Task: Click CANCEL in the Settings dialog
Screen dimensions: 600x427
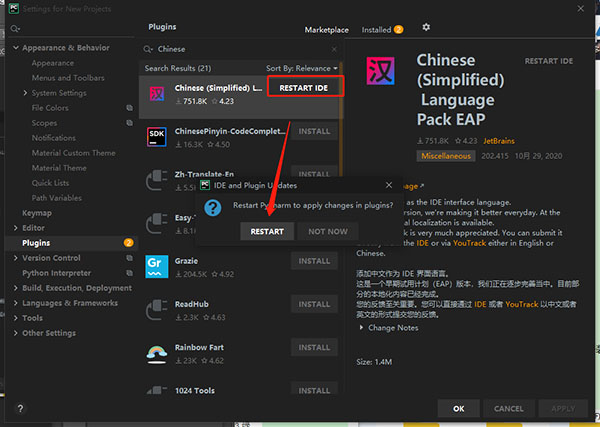Action: [x=509, y=409]
